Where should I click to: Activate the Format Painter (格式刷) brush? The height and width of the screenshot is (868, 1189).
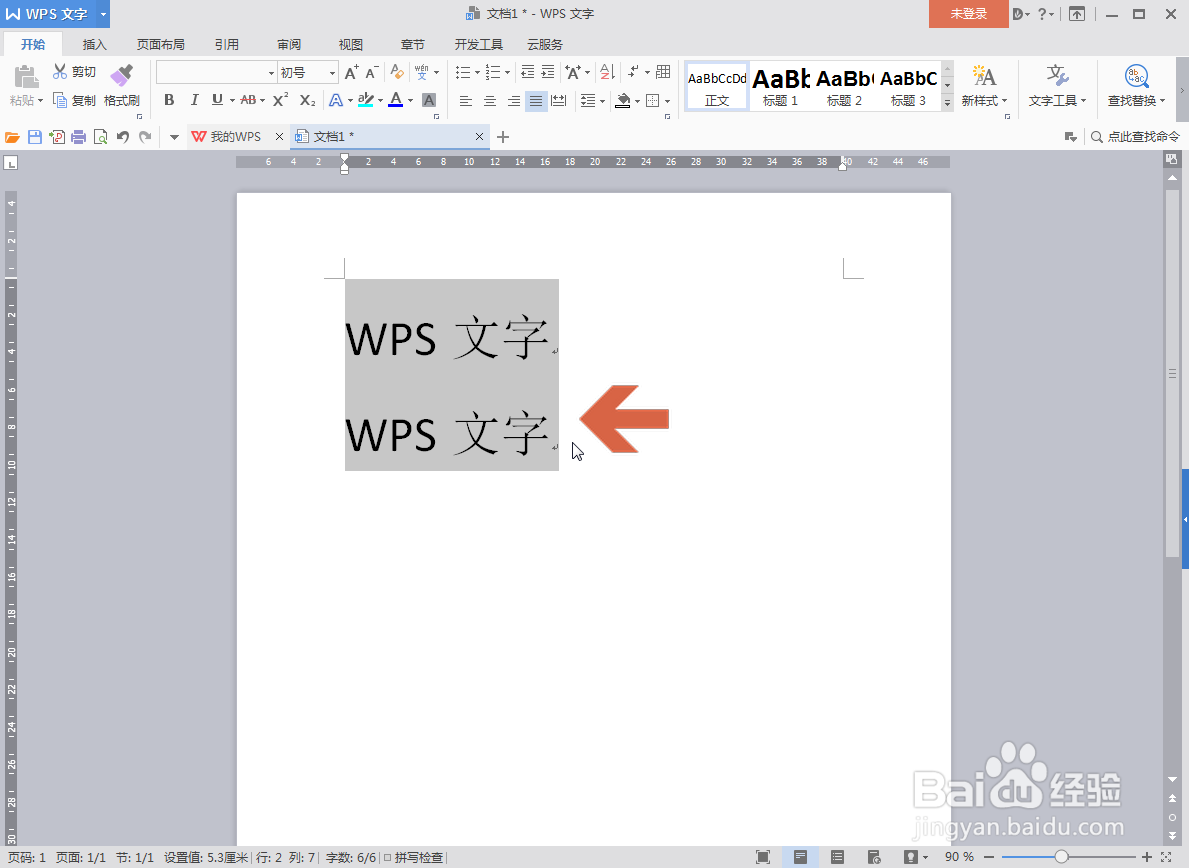(x=121, y=86)
